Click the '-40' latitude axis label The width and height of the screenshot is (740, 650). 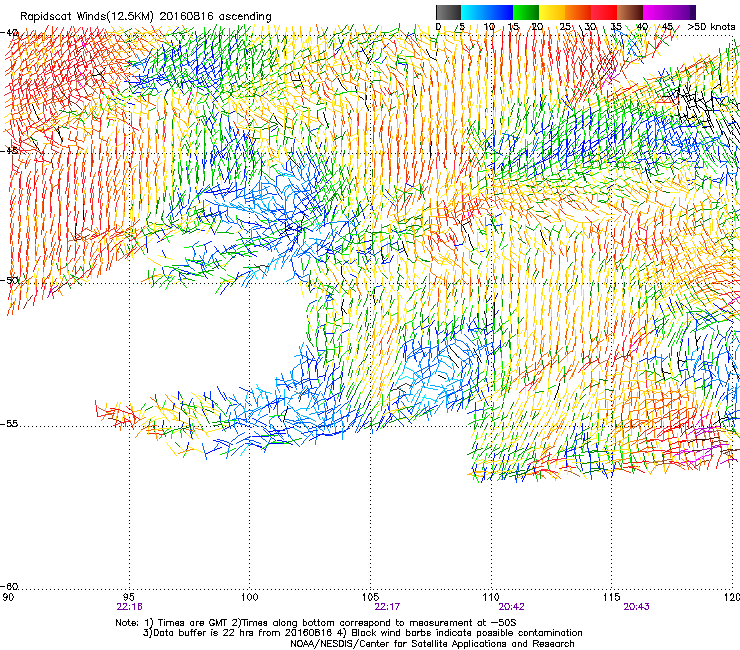(x=9, y=33)
